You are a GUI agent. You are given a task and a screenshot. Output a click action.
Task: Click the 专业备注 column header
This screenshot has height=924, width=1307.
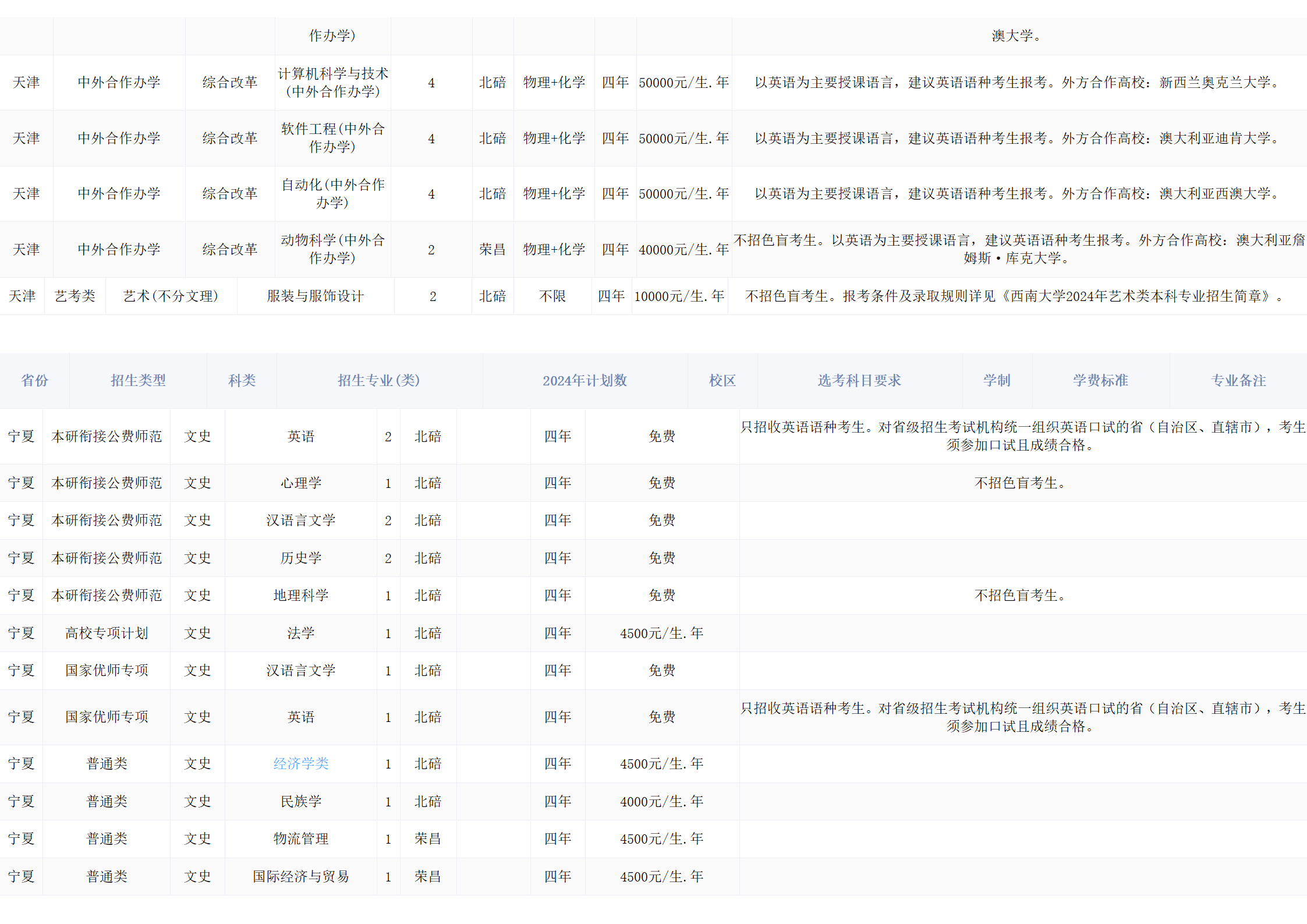click(x=1238, y=380)
